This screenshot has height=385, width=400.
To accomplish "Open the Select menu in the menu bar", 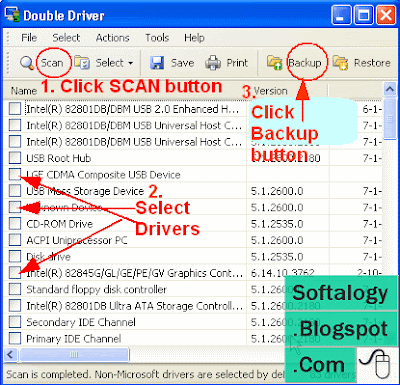I will (66, 38).
